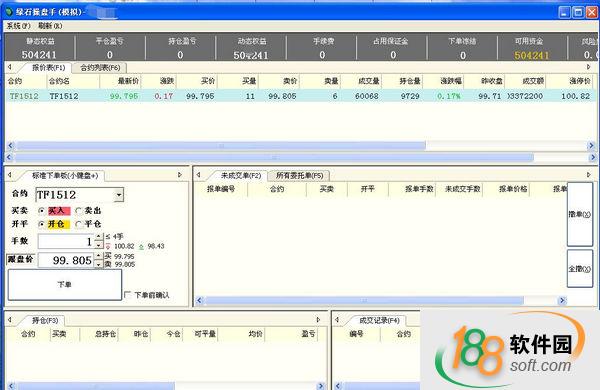The width and height of the screenshot is (600, 390).
Task: Select the 成交记录(F4) tab
Action: click(x=379, y=320)
